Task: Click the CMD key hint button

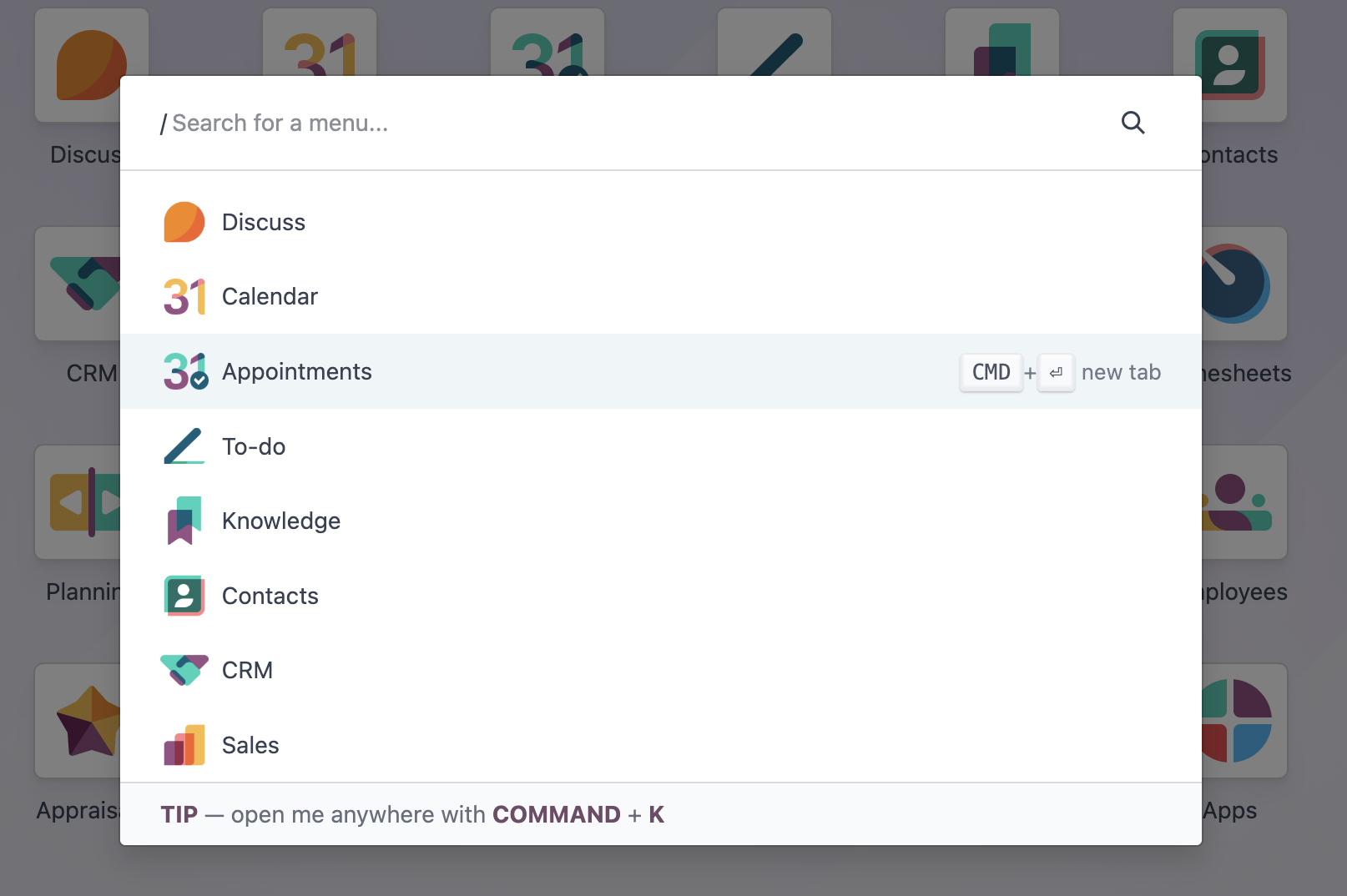Action: coord(991,372)
